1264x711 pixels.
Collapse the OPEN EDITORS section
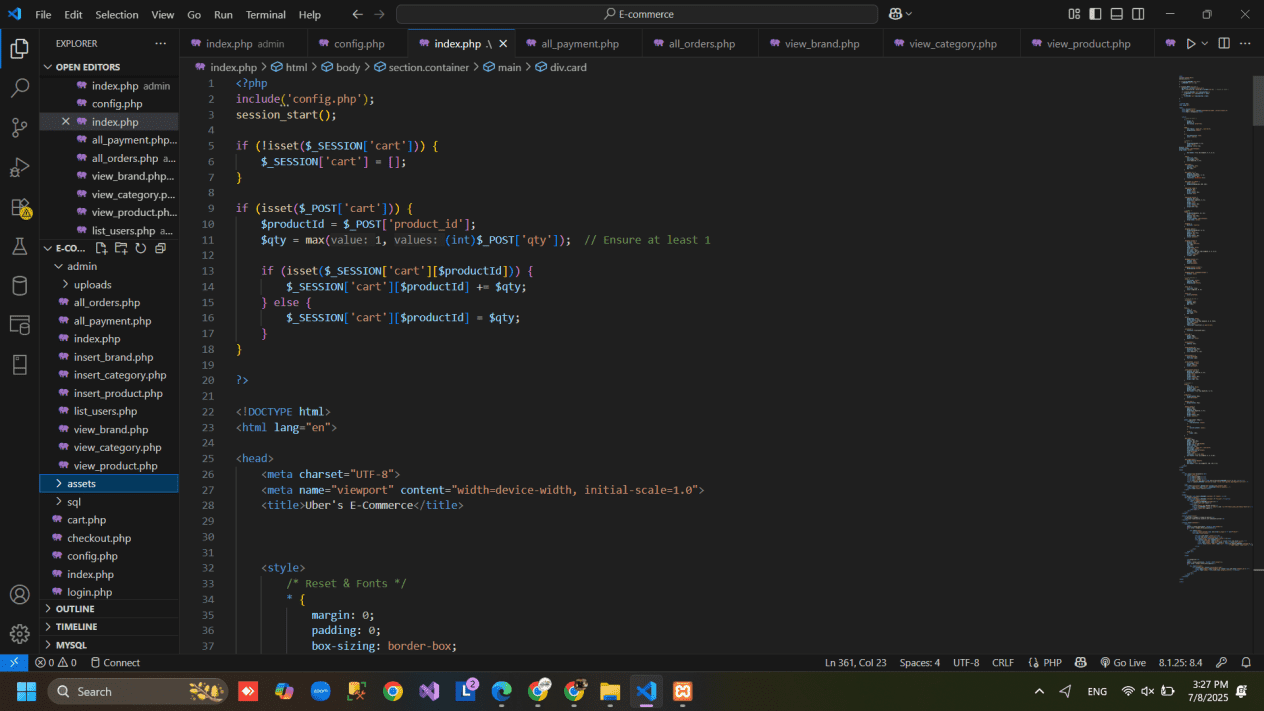click(109, 67)
